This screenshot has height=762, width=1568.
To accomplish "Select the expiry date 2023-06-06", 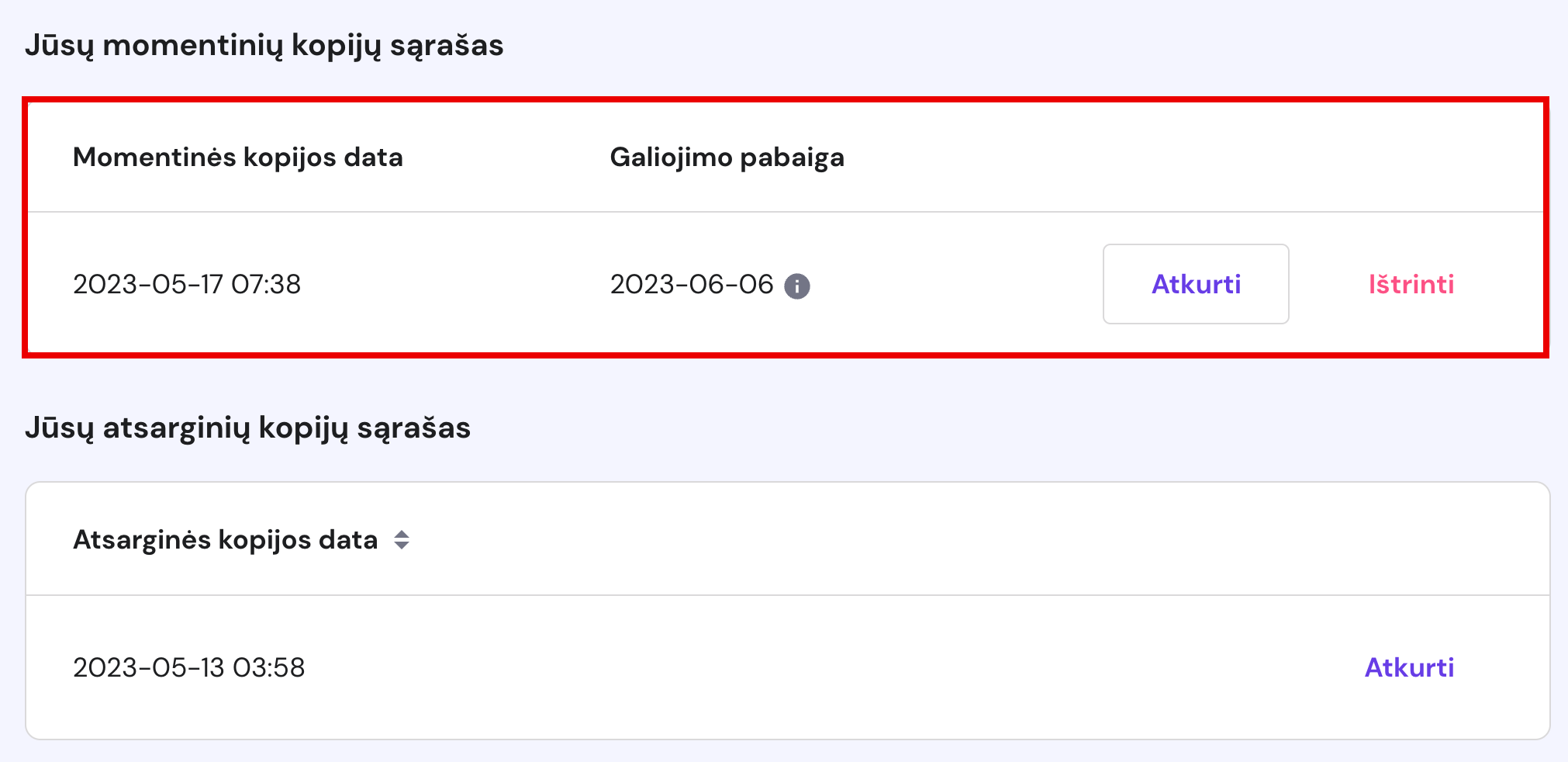I will click(x=692, y=284).
